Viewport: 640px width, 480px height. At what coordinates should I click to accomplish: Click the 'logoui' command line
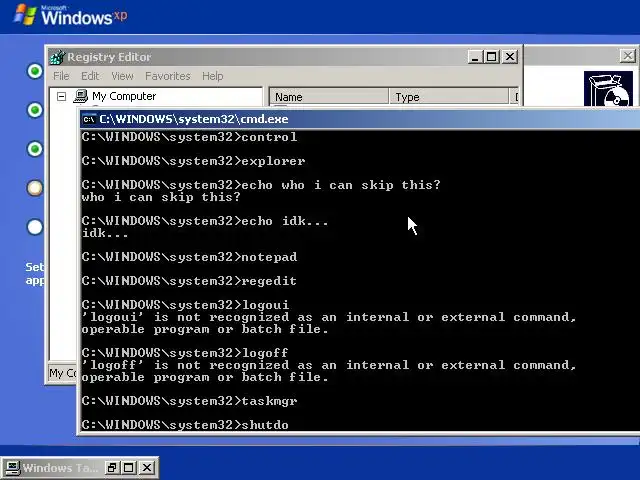tap(185, 305)
